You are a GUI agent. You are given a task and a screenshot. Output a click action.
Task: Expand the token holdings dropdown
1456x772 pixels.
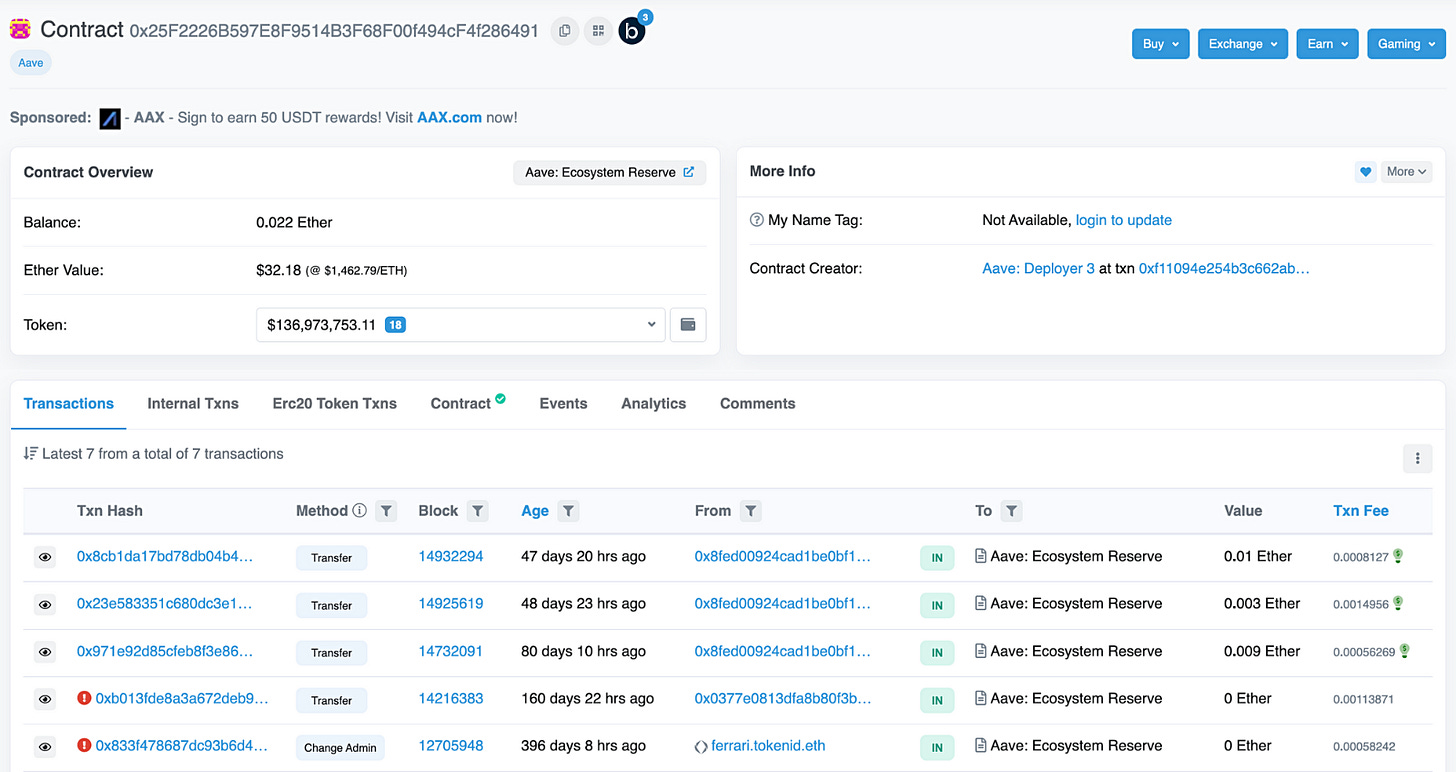coord(651,324)
